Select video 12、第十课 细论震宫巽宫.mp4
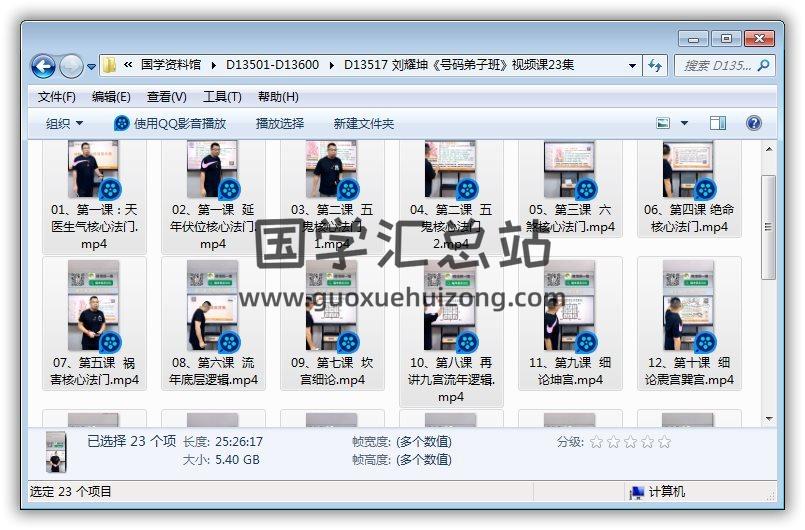Viewport: 805px width, 530px height. point(689,324)
